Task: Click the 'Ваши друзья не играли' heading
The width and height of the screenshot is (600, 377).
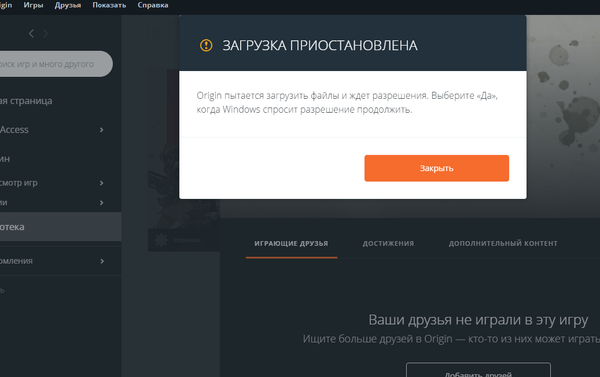Action: 478,320
